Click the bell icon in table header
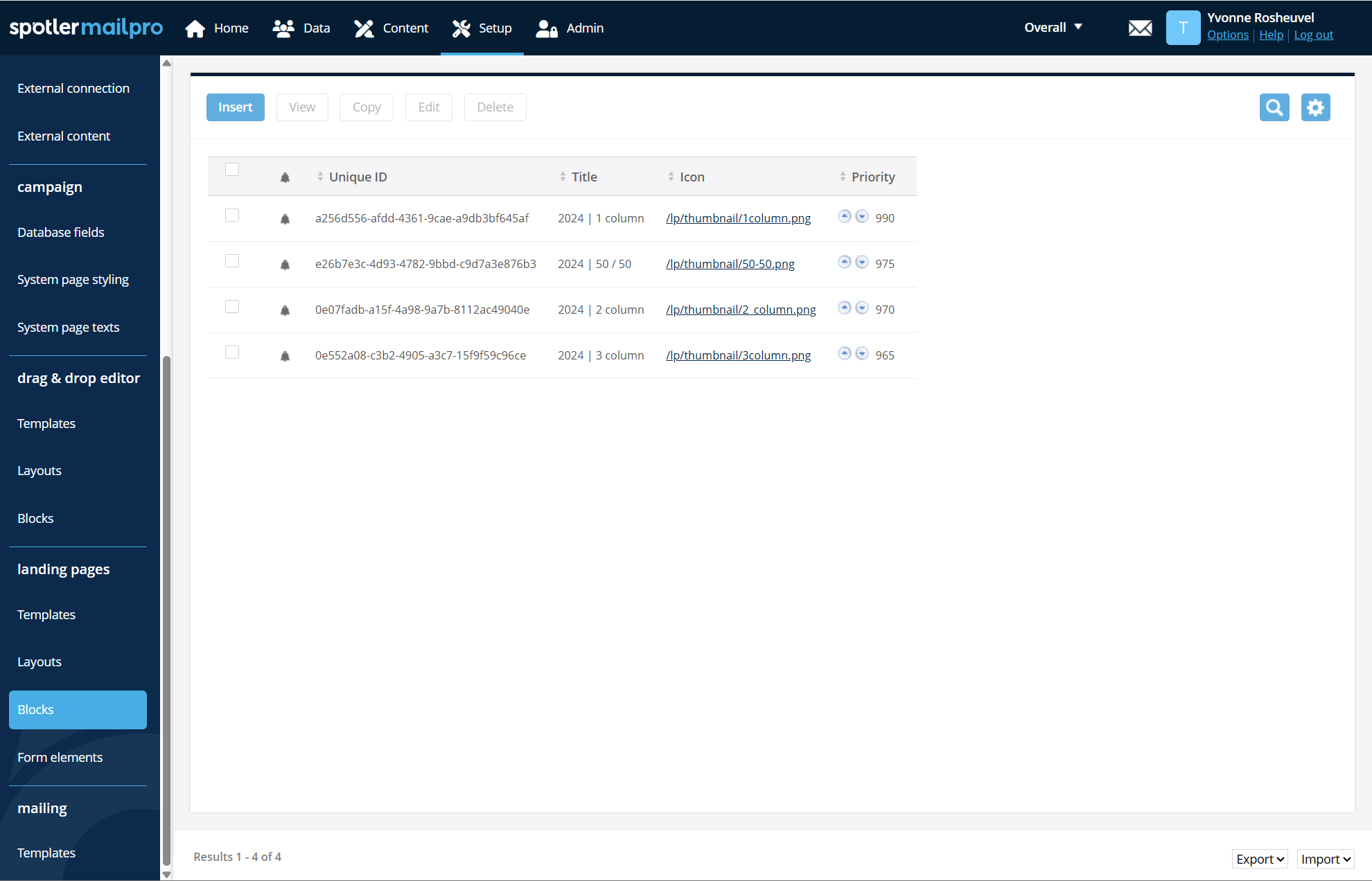The width and height of the screenshot is (1372, 881). click(285, 177)
